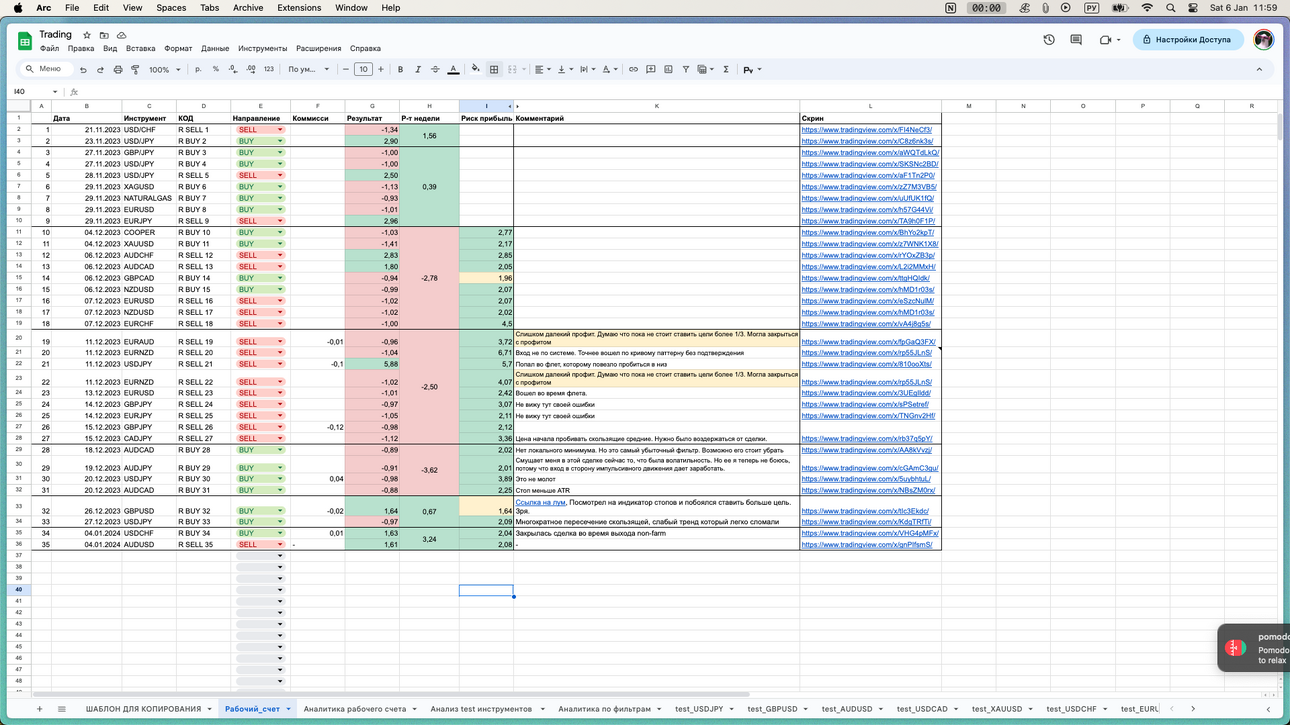The image size is (1290, 725).
Task: Insert chart from the toolbar
Action: pyautogui.click(x=668, y=70)
